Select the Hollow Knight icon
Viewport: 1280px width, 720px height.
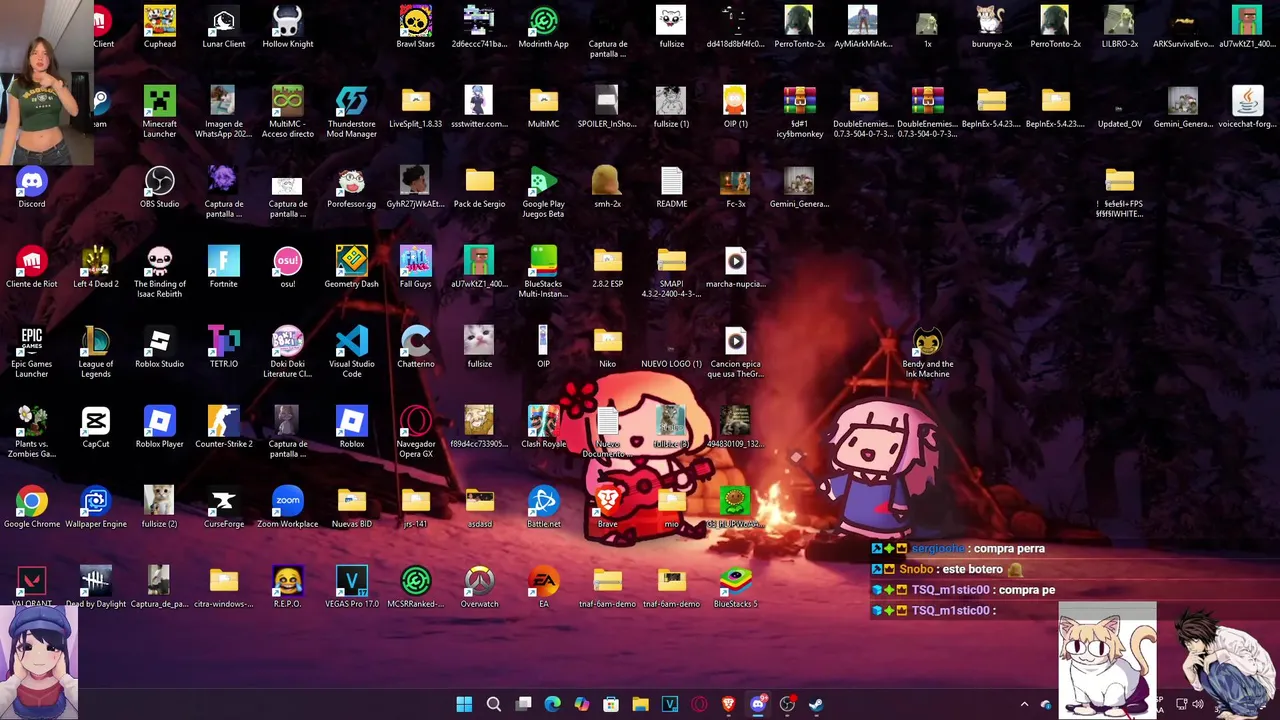pyautogui.click(x=287, y=27)
